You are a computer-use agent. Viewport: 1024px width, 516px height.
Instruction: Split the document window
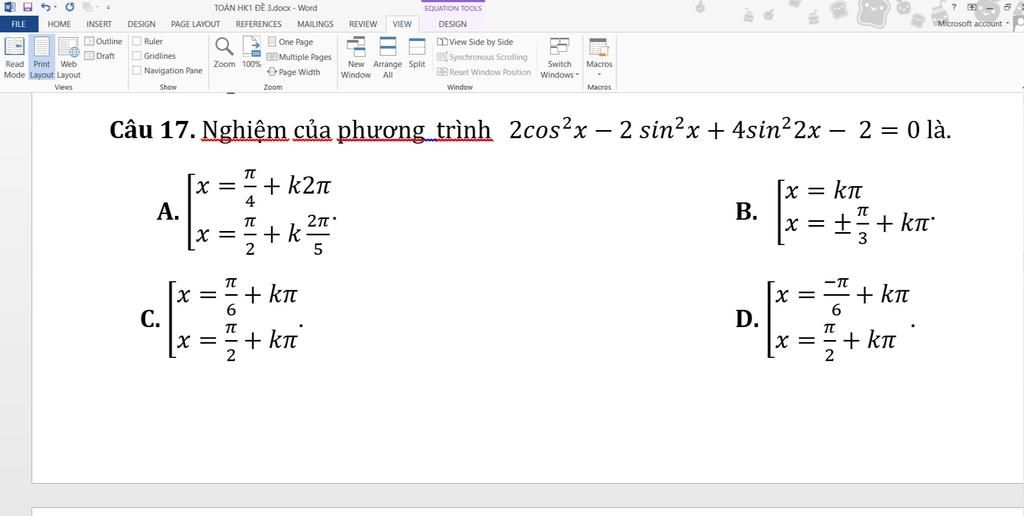417,52
